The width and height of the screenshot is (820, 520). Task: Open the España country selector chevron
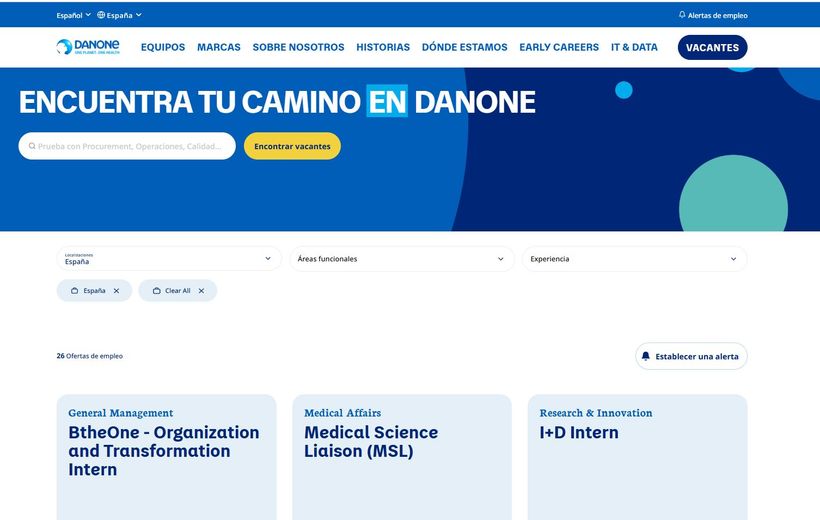point(139,15)
